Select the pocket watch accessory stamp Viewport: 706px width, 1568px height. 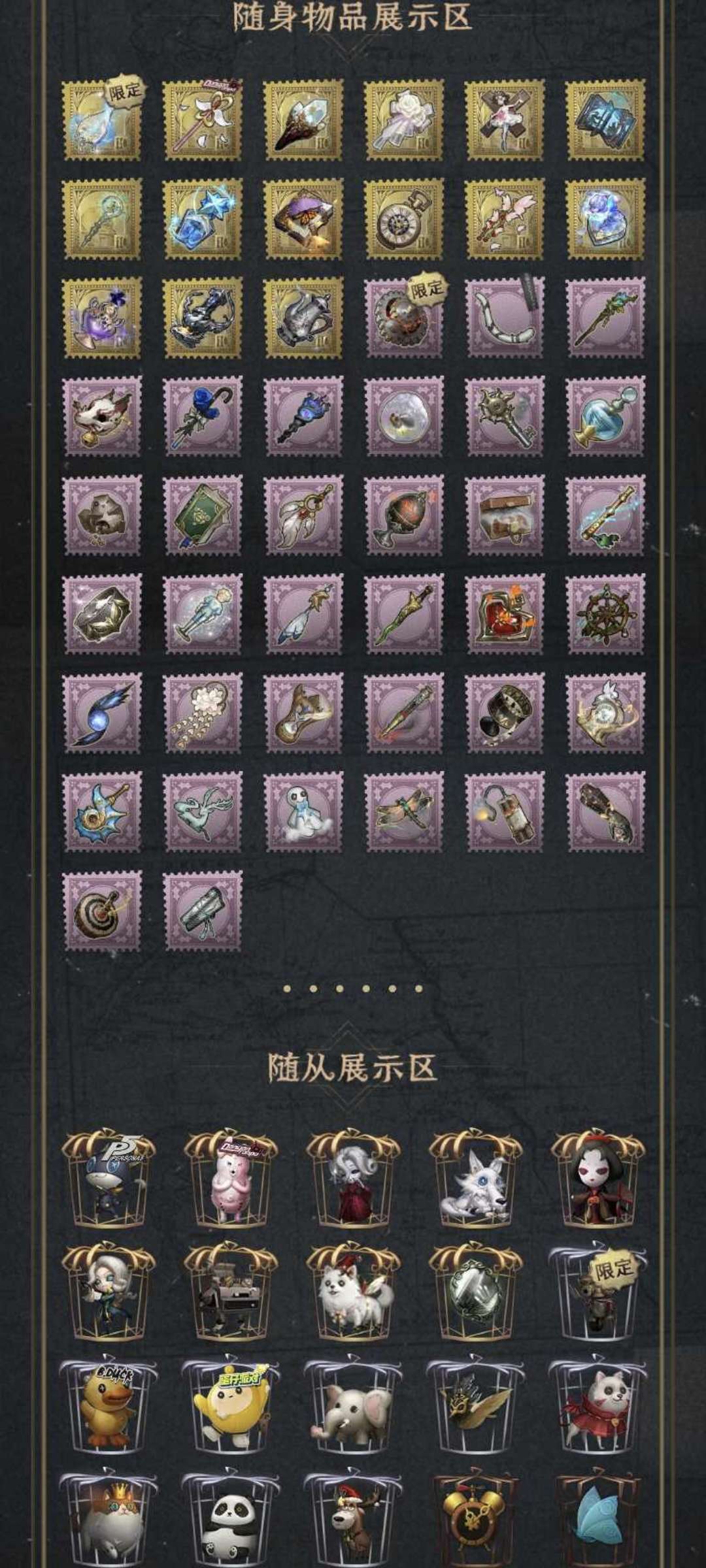403,220
